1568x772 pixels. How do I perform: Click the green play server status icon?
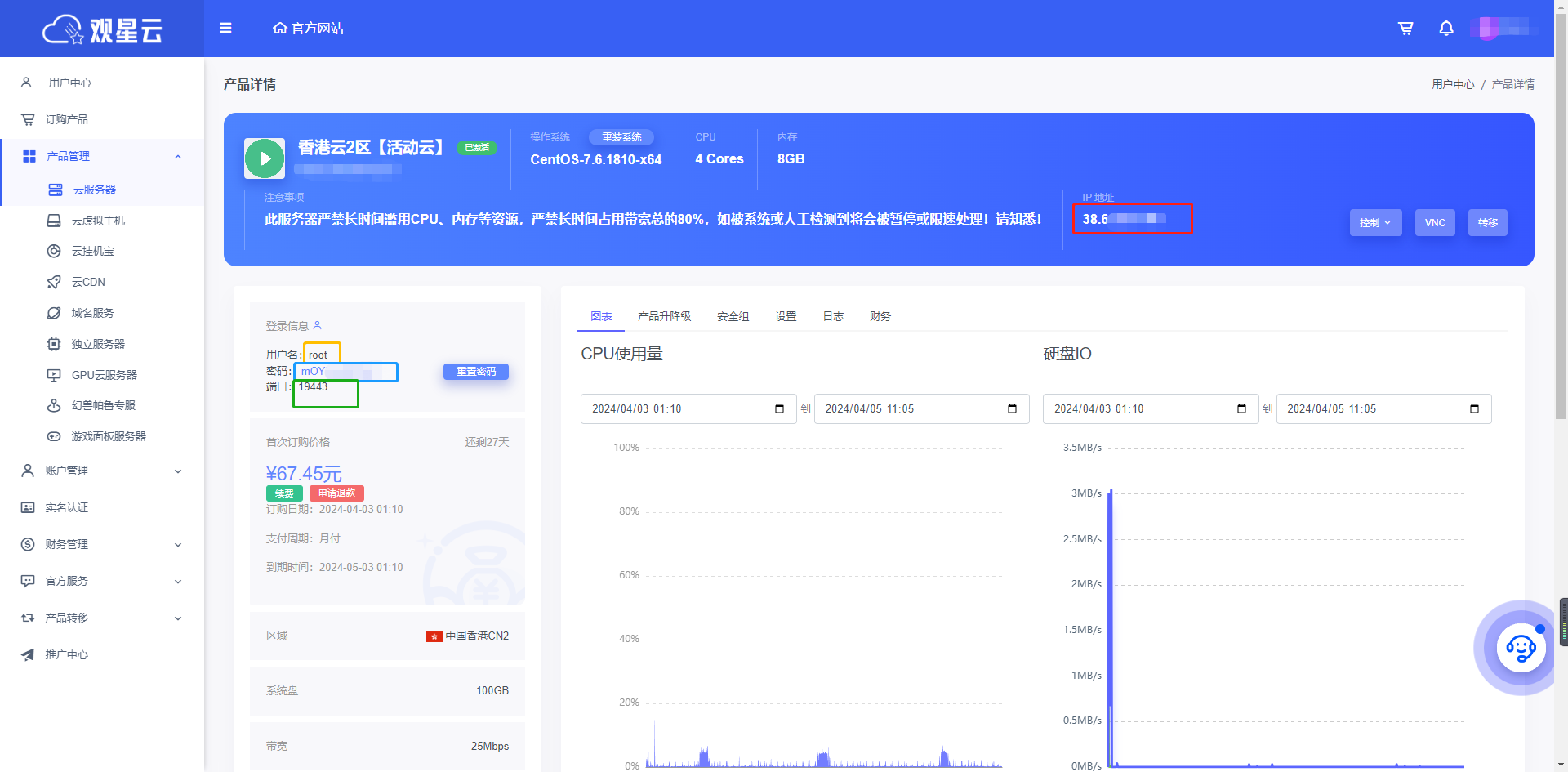click(x=265, y=158)
